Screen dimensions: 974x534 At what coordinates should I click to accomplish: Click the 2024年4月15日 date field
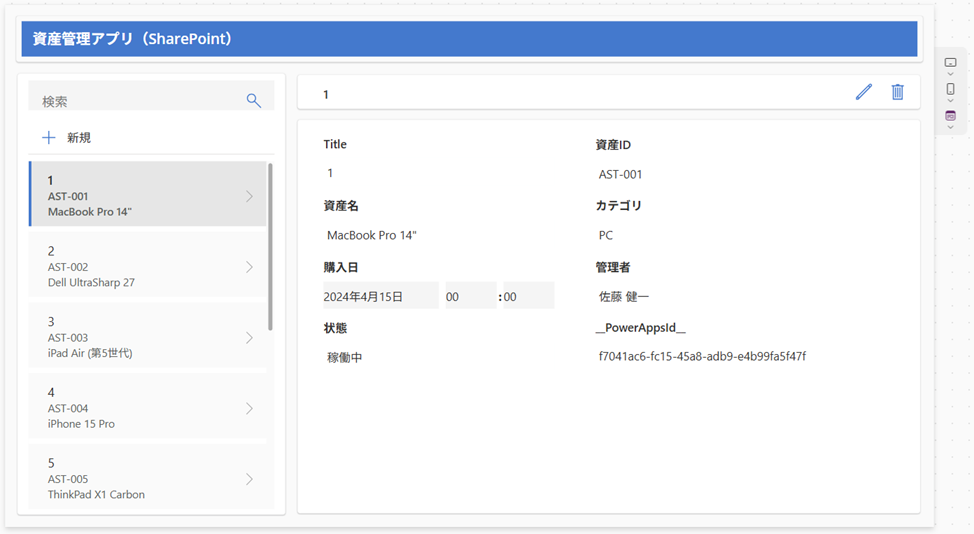coord(381,296)
